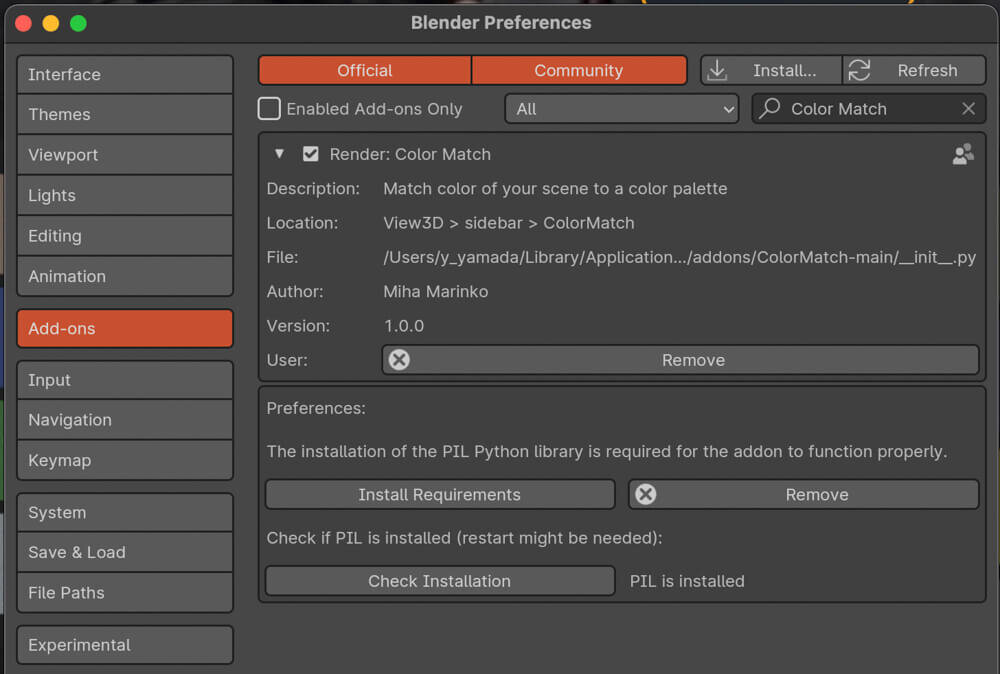This screenshot has width=1000, height=674.
Task: Click the Install... add-on button
Action: pos(771,70)
